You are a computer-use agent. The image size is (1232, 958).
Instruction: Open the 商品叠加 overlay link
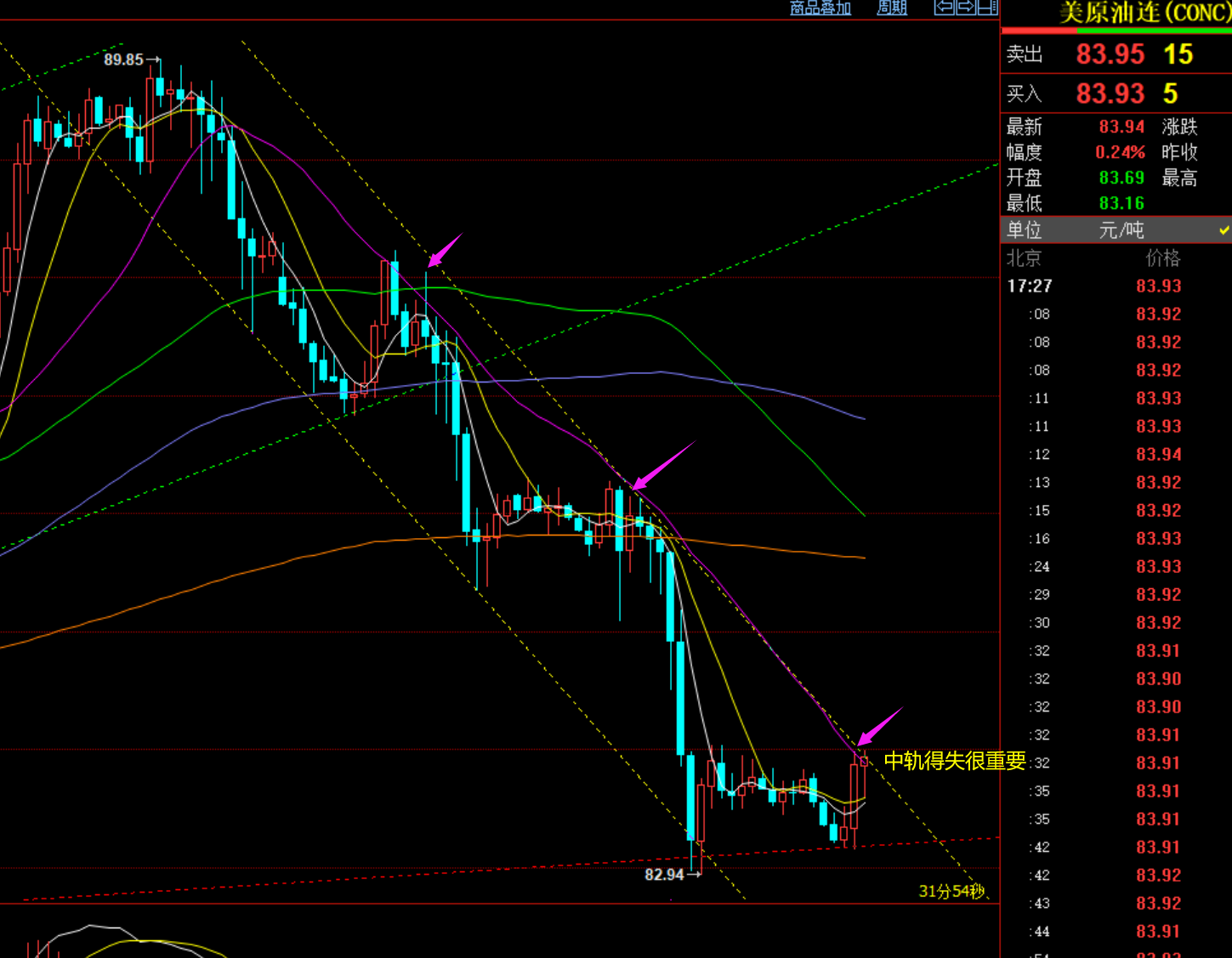point(820,9)
